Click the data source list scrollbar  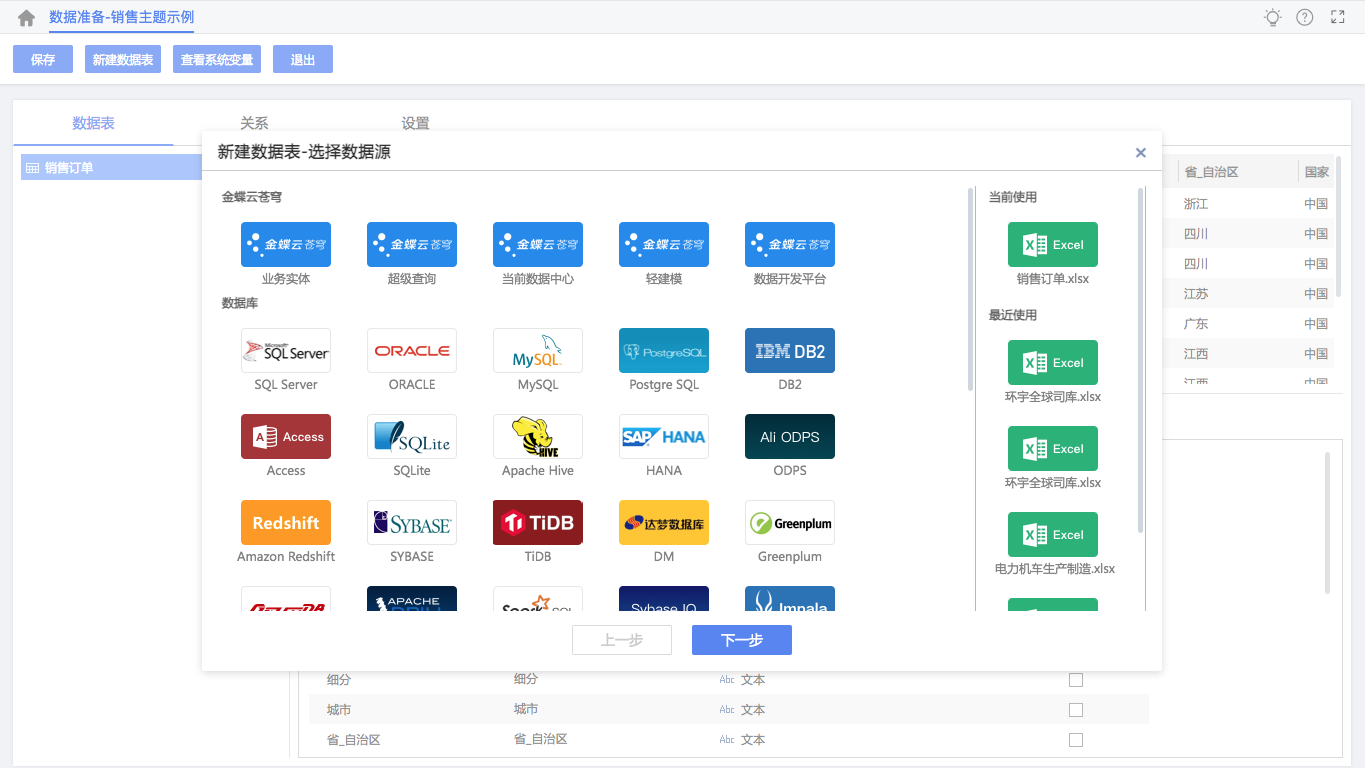click(970, 289)
